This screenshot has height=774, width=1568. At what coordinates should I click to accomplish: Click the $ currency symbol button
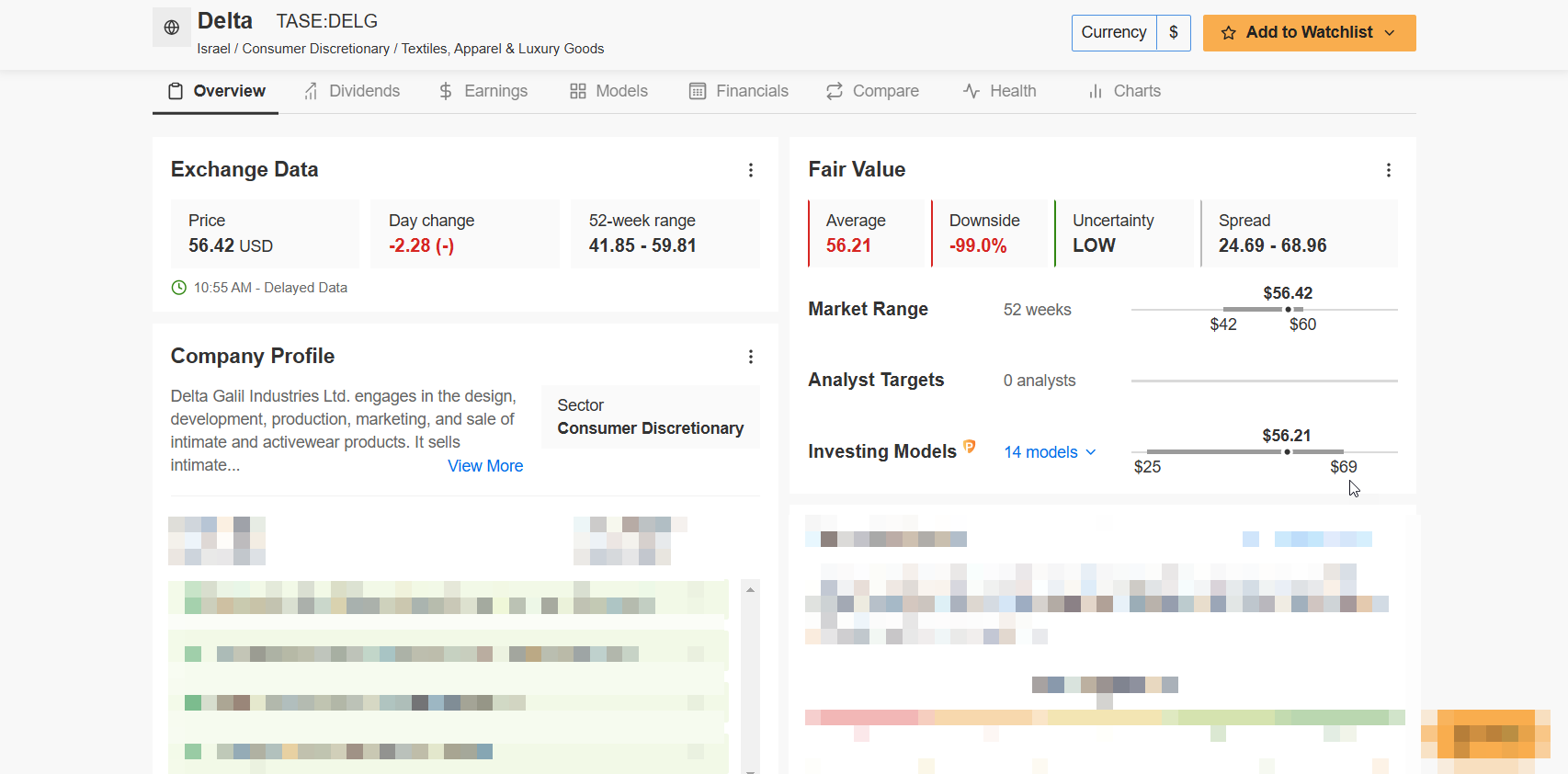(x=1174, y=32)
